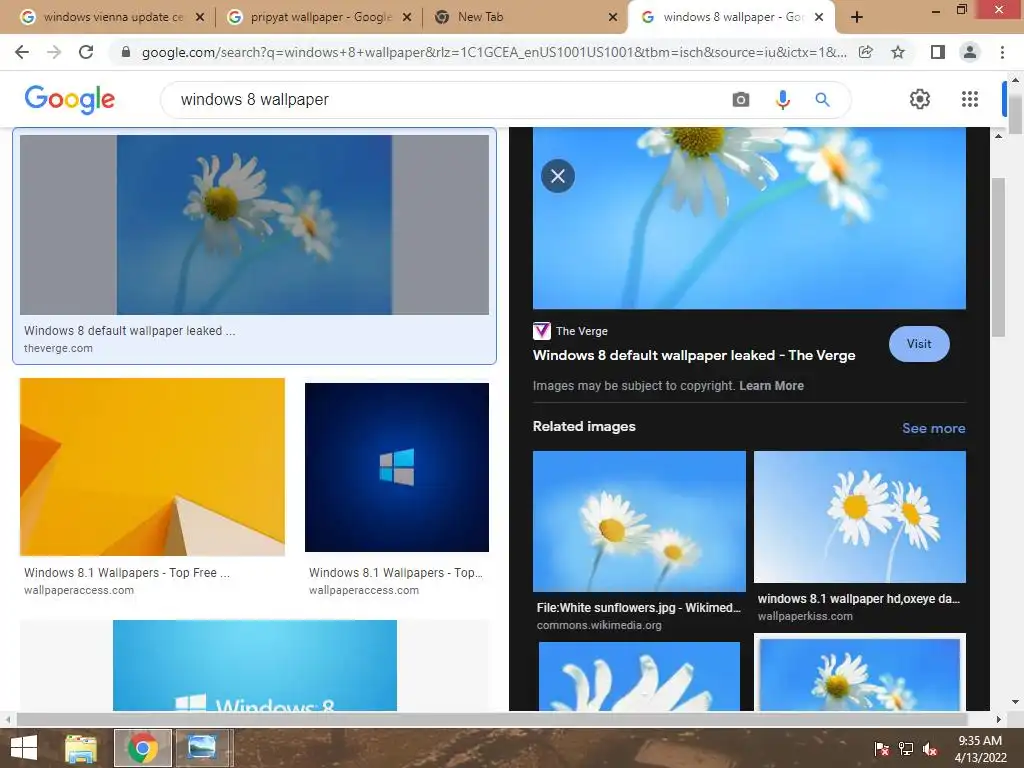Viewport: 1024px width, 768px height.
Task: Click the commons.wikimedia.org source text
Action: (x=599, y=625)
